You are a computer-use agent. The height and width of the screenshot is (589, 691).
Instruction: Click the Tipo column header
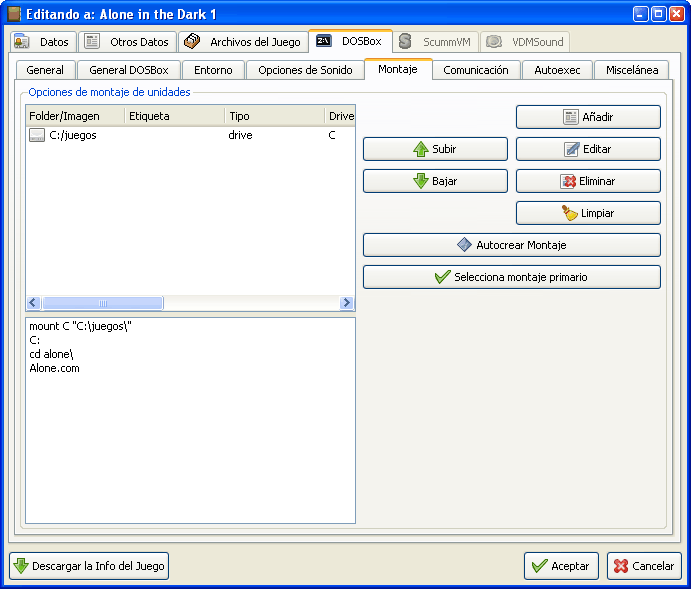click(x=275, y=116)
